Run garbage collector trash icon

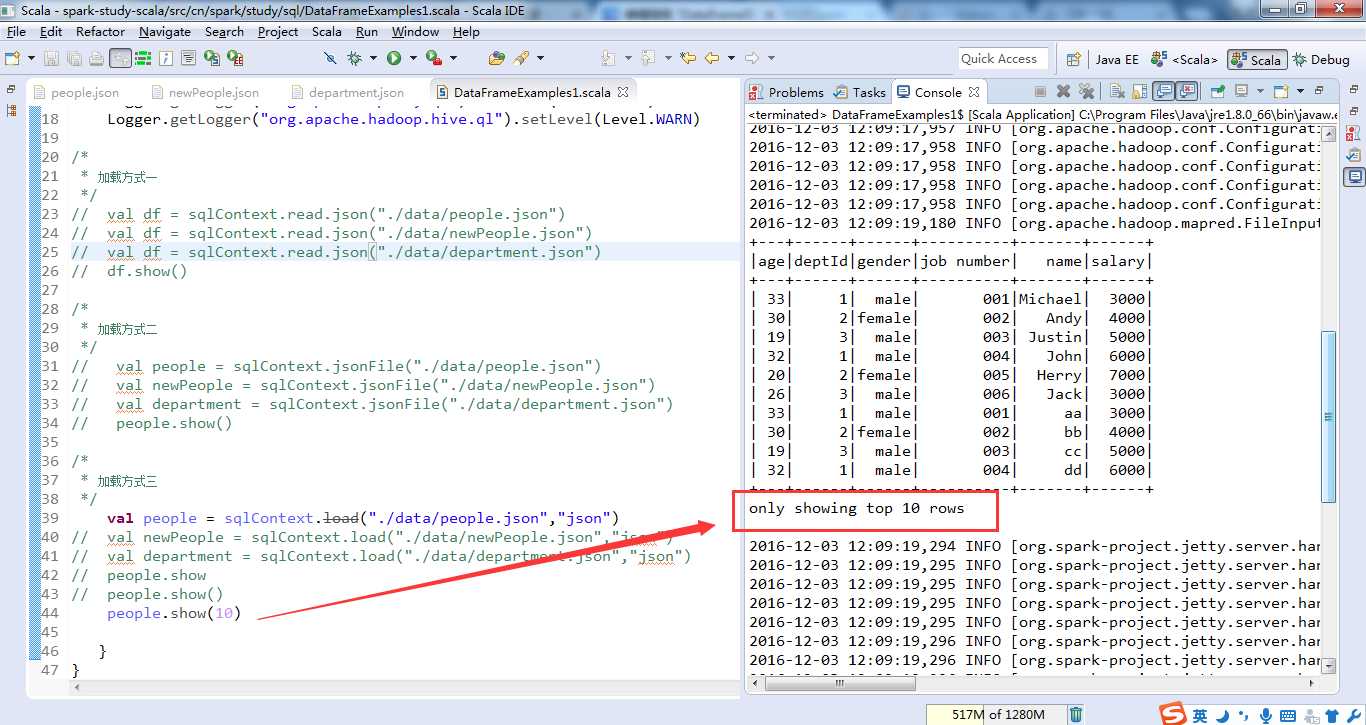(x=1076, y=714)
